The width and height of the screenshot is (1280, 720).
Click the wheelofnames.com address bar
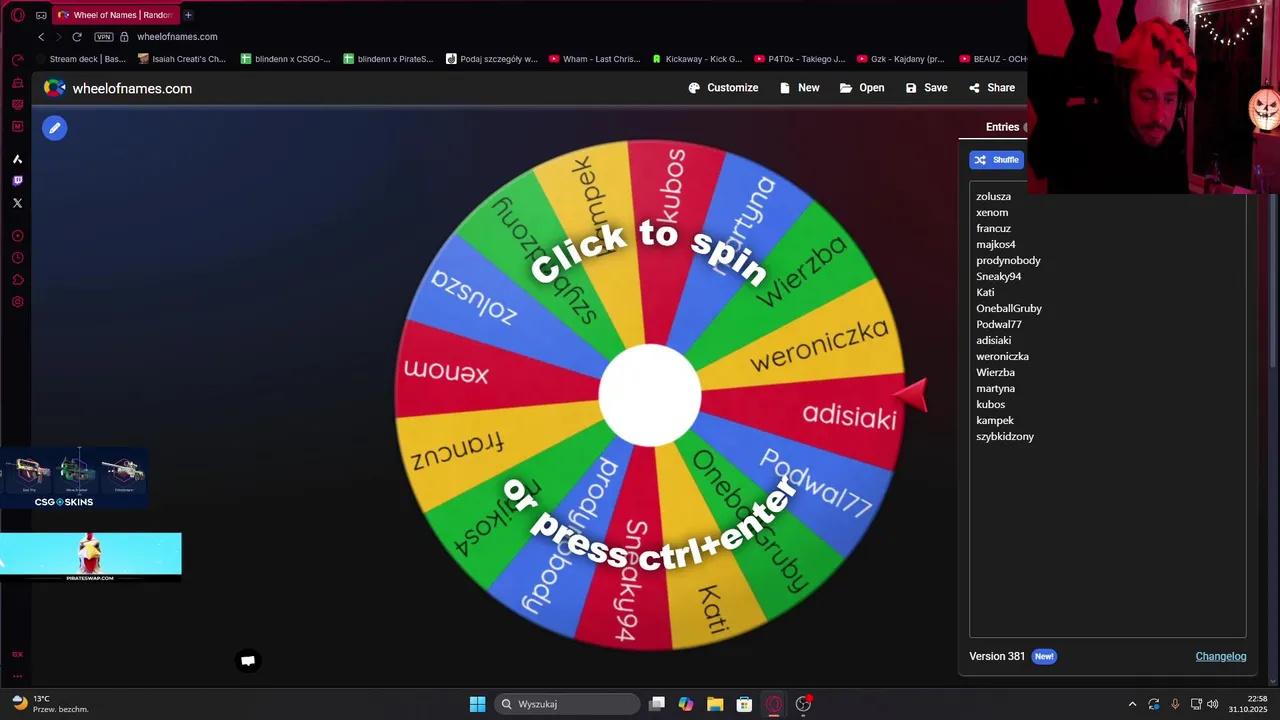tap(177, 37)
